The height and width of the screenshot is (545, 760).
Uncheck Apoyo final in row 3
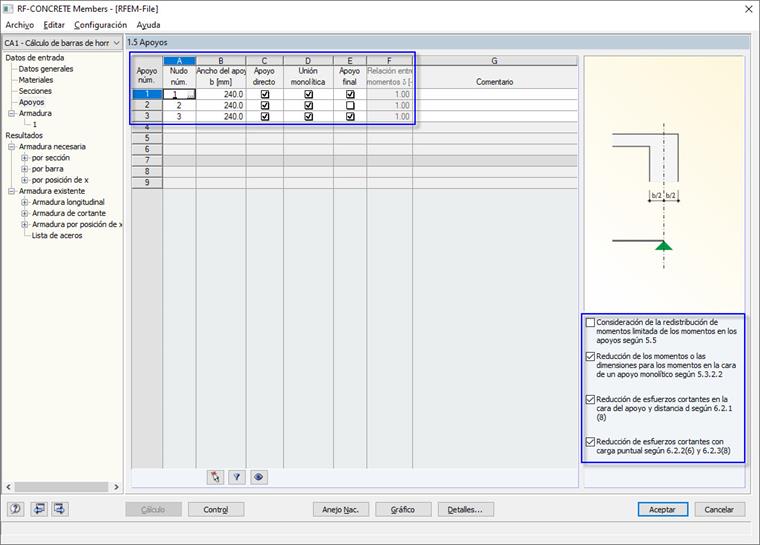[350, 116]
